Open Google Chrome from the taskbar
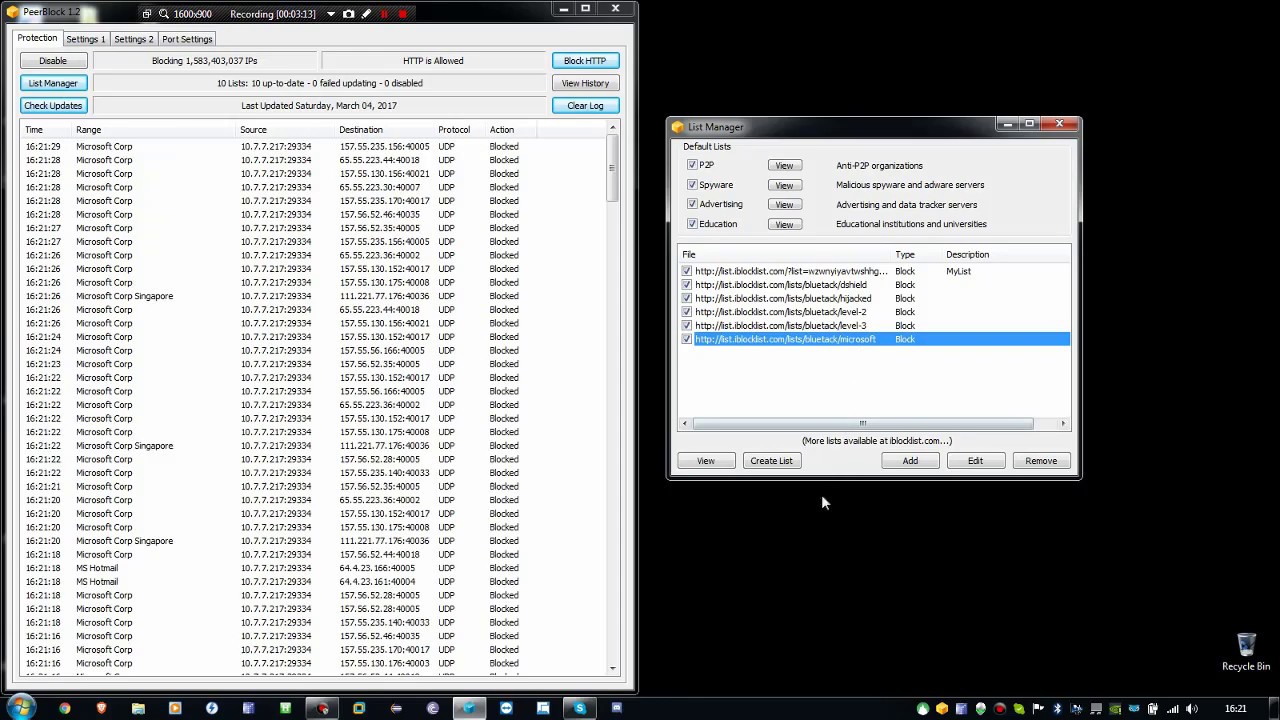This screenshot has height=720, width=1280. click(65, 708)
